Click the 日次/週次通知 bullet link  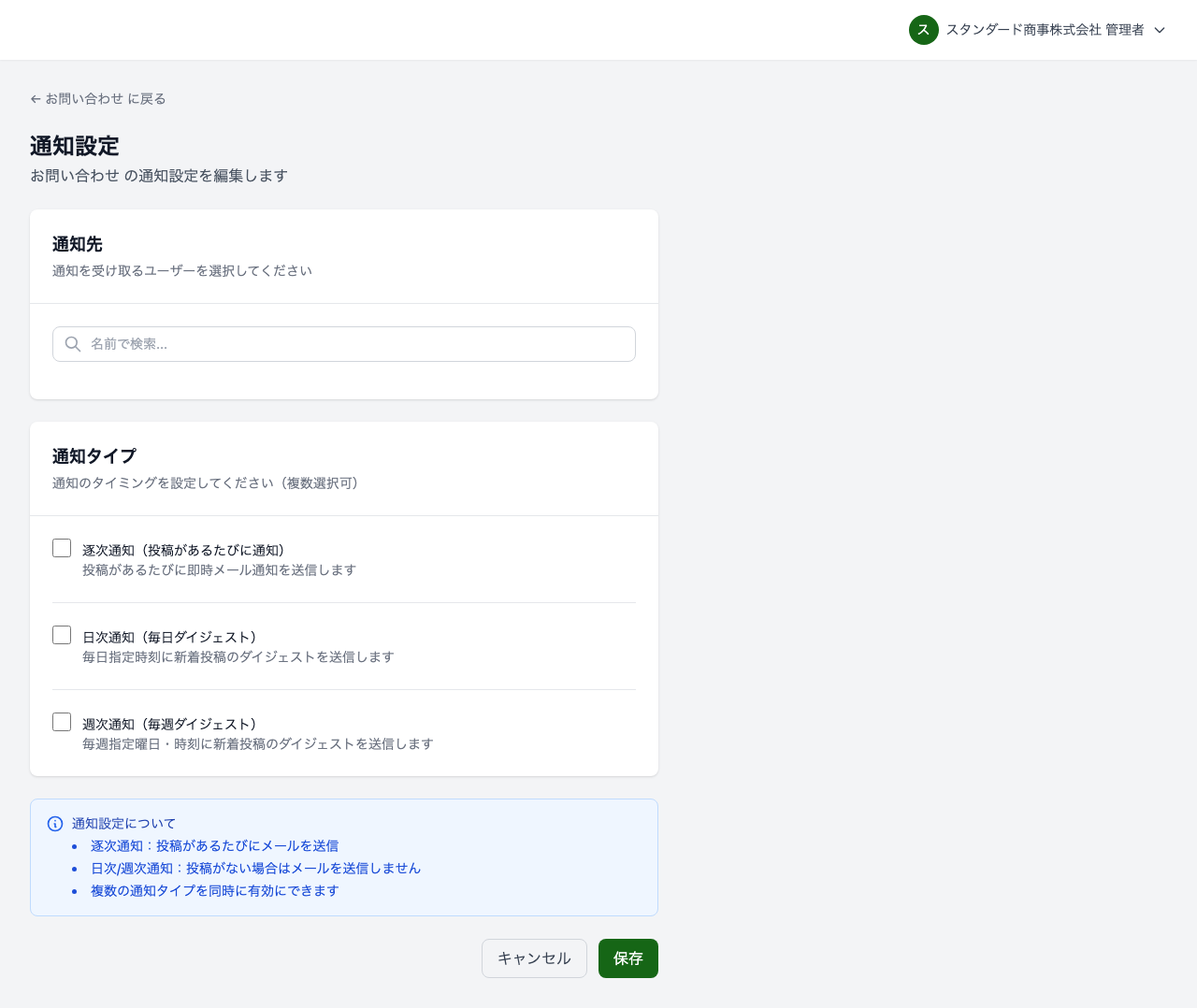[255, 869]
